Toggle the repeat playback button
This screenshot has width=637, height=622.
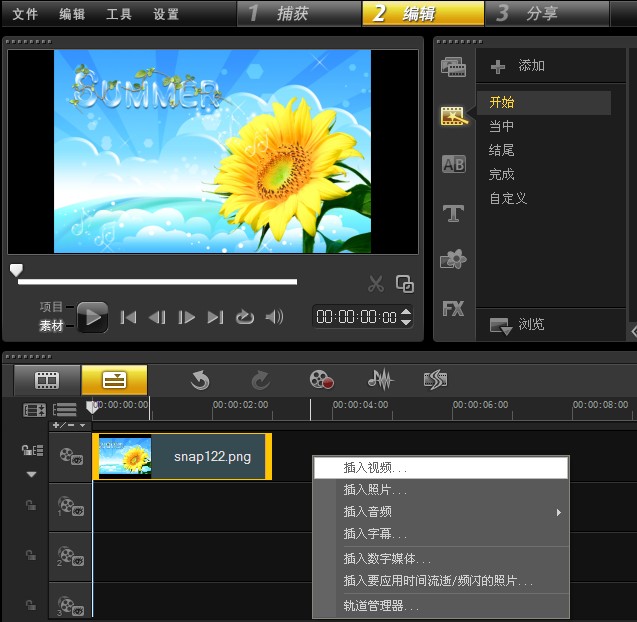pos(245,317)
